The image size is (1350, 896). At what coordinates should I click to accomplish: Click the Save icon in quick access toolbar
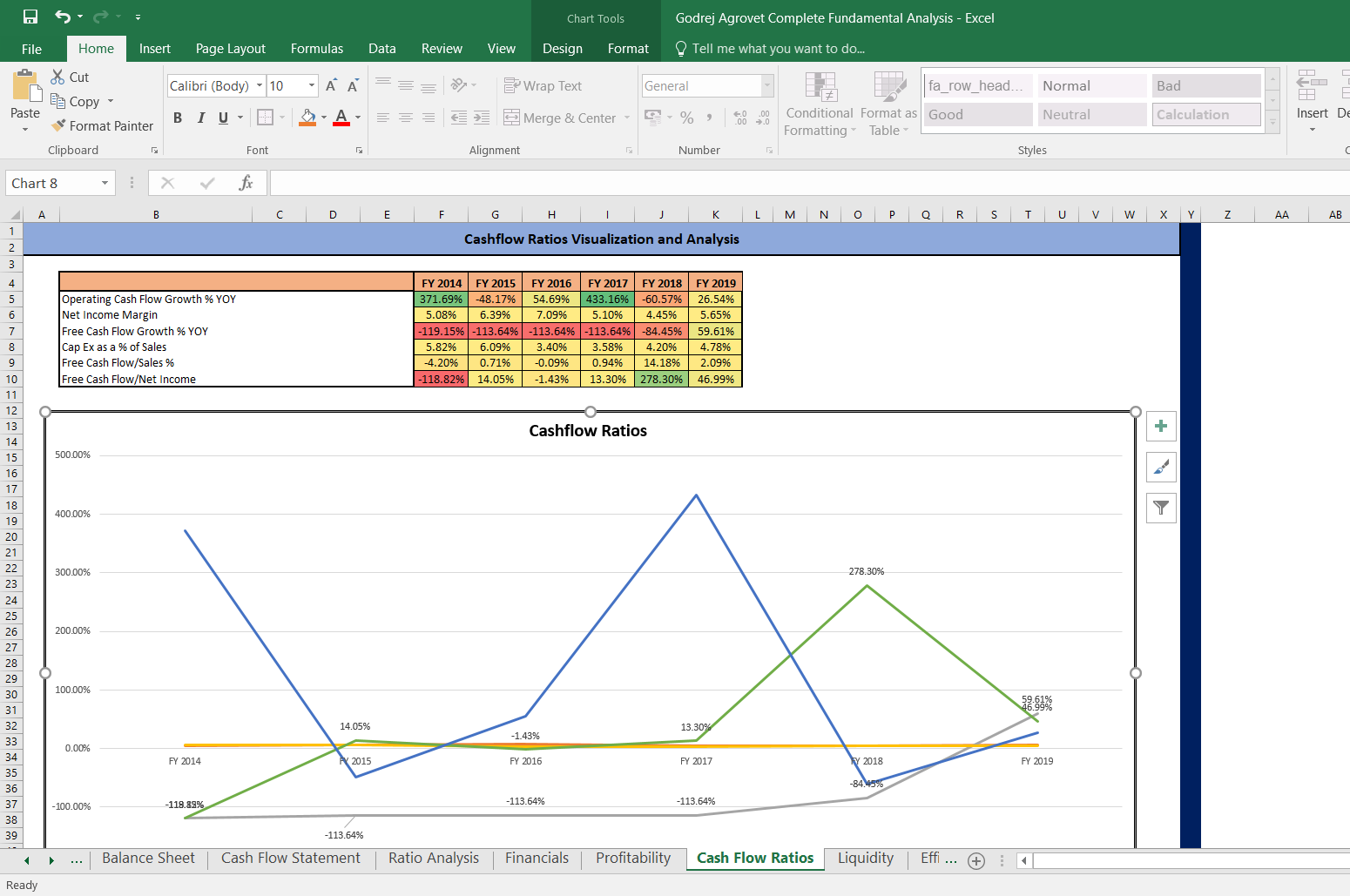pyautogui.click(x=30, y=17)
